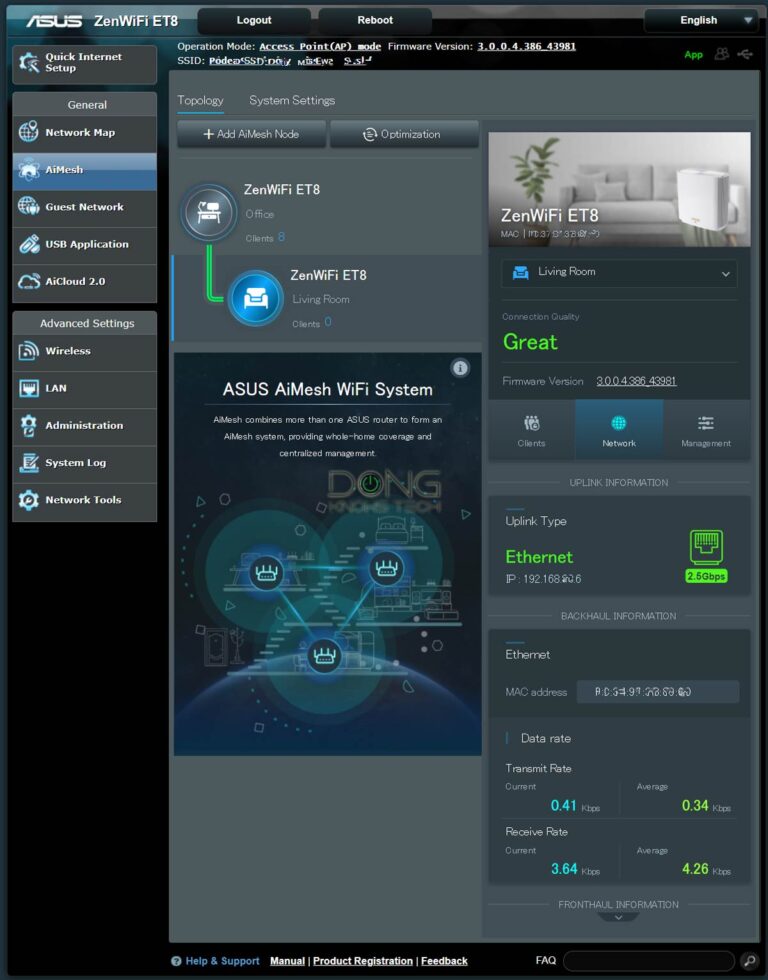Run the Optimization button
The width and height of the screenshot is (768, 980).
404,134
